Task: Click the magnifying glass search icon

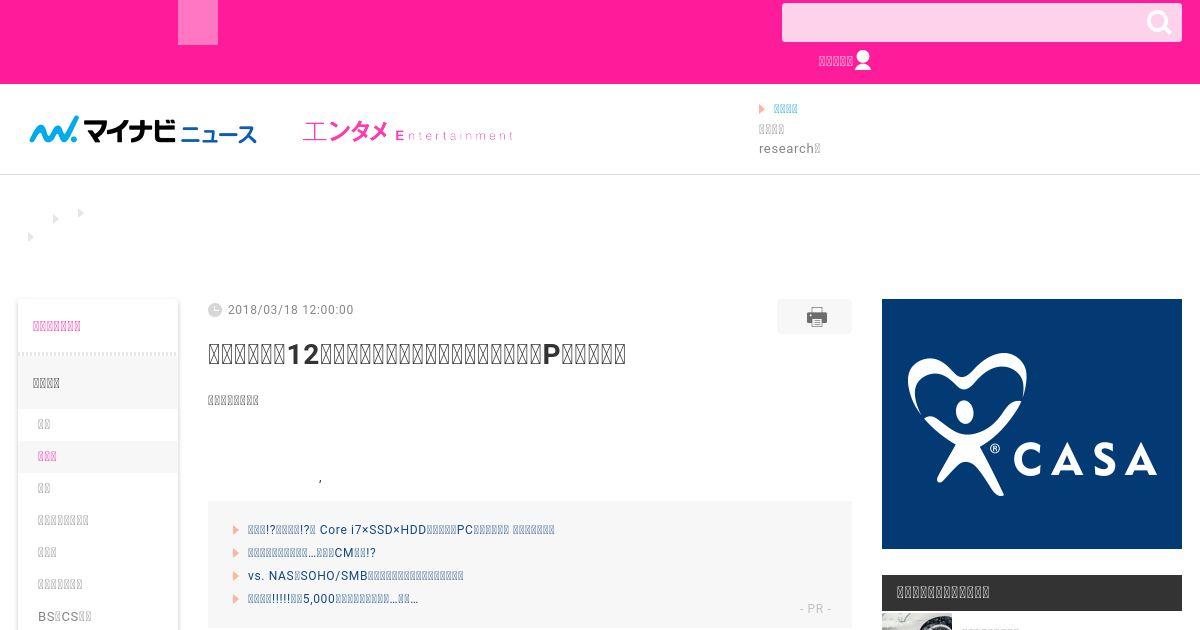Action: pos(1159,23)
